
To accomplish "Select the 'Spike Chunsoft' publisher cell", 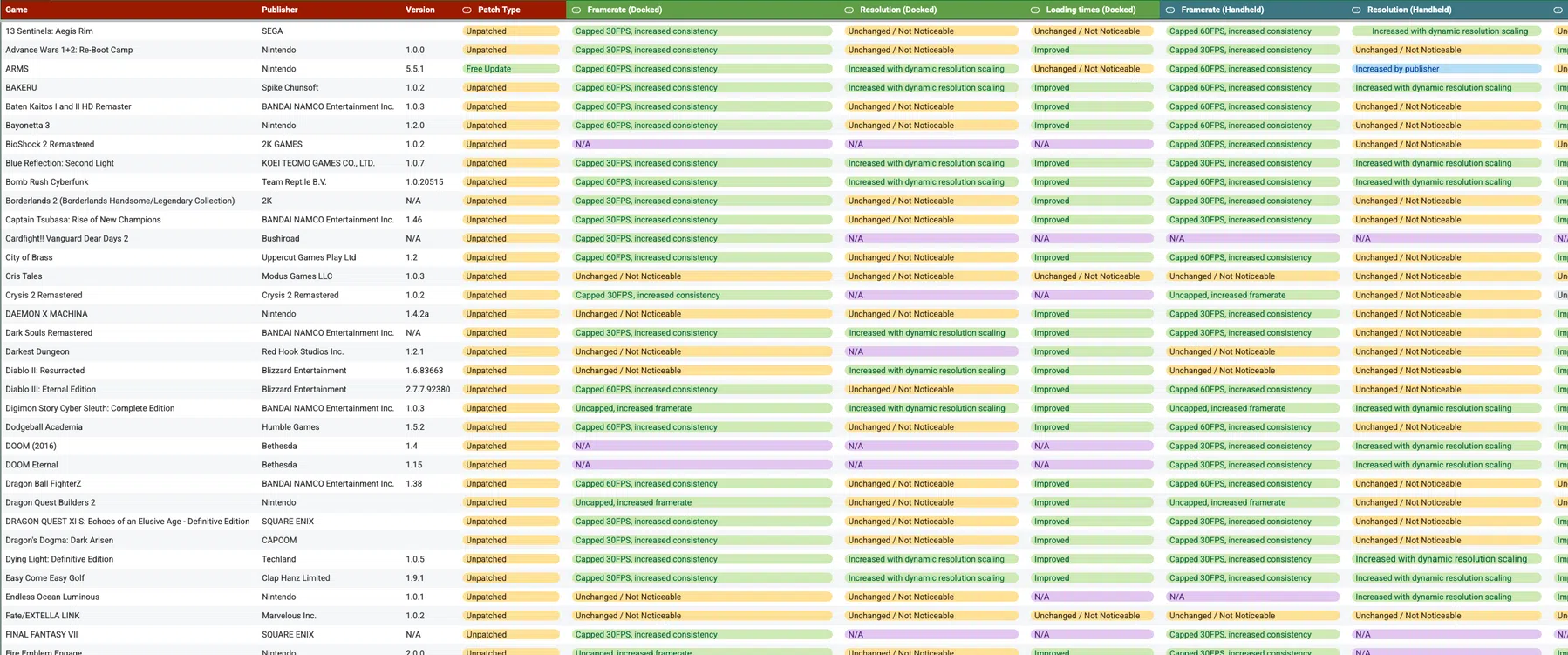I will (x=290, y=88).
